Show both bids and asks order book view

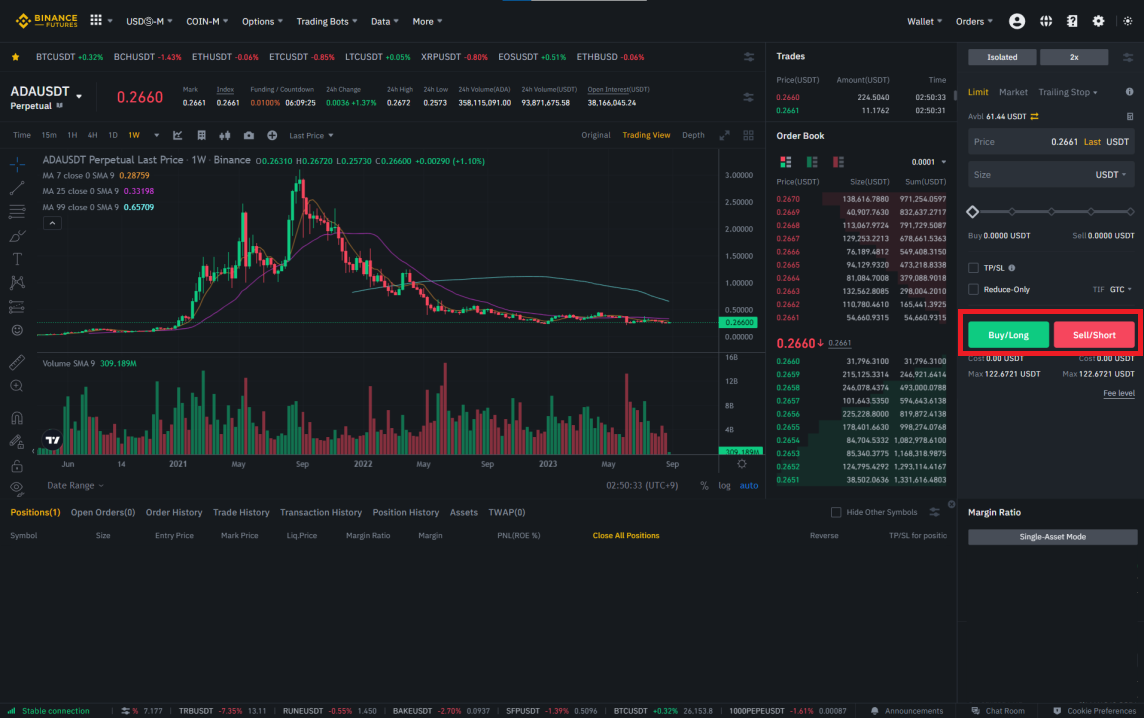(786, 162)
